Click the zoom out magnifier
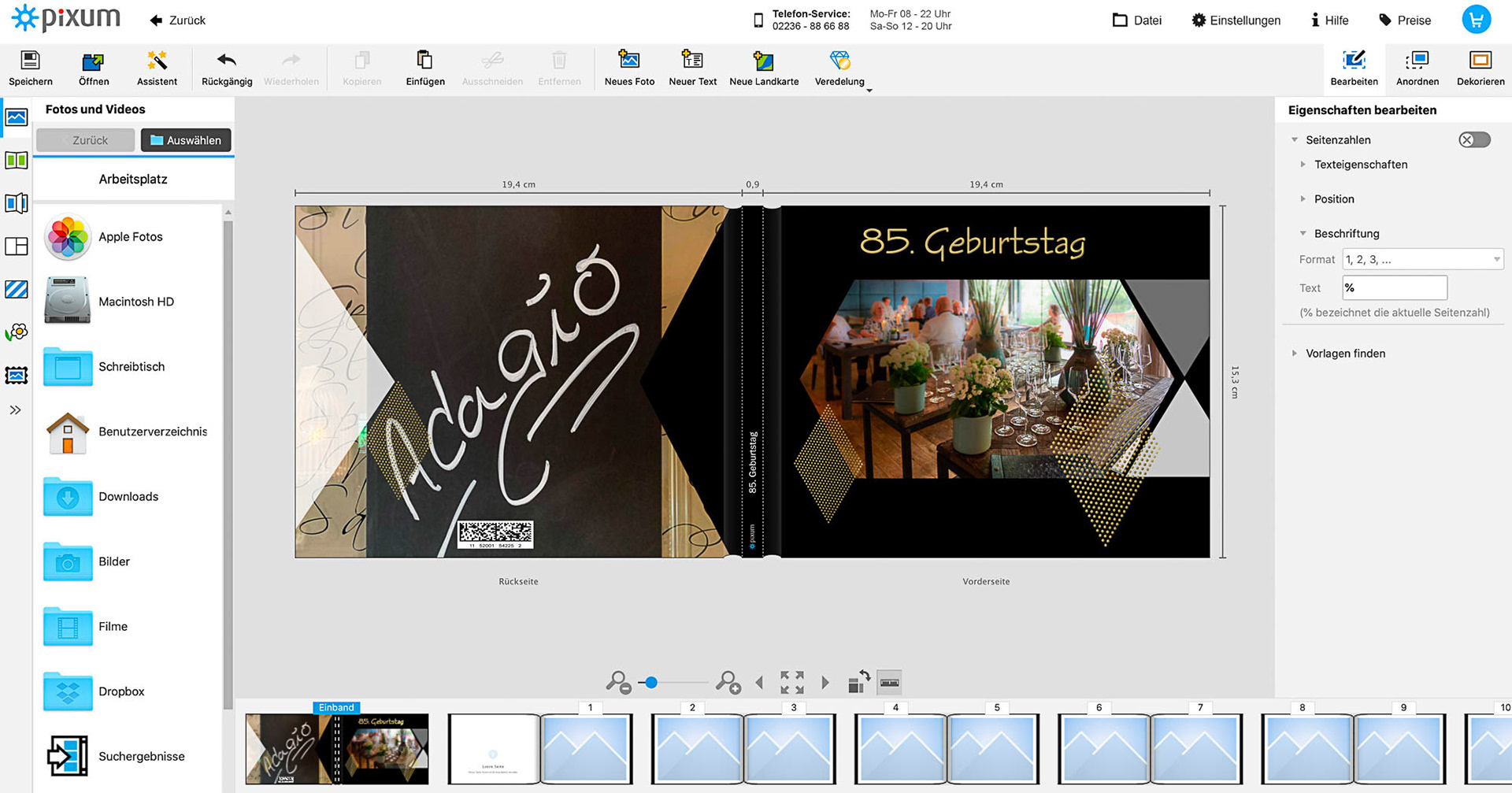The width and height of the screenshot is (1512, 793). tap(618, 682)
